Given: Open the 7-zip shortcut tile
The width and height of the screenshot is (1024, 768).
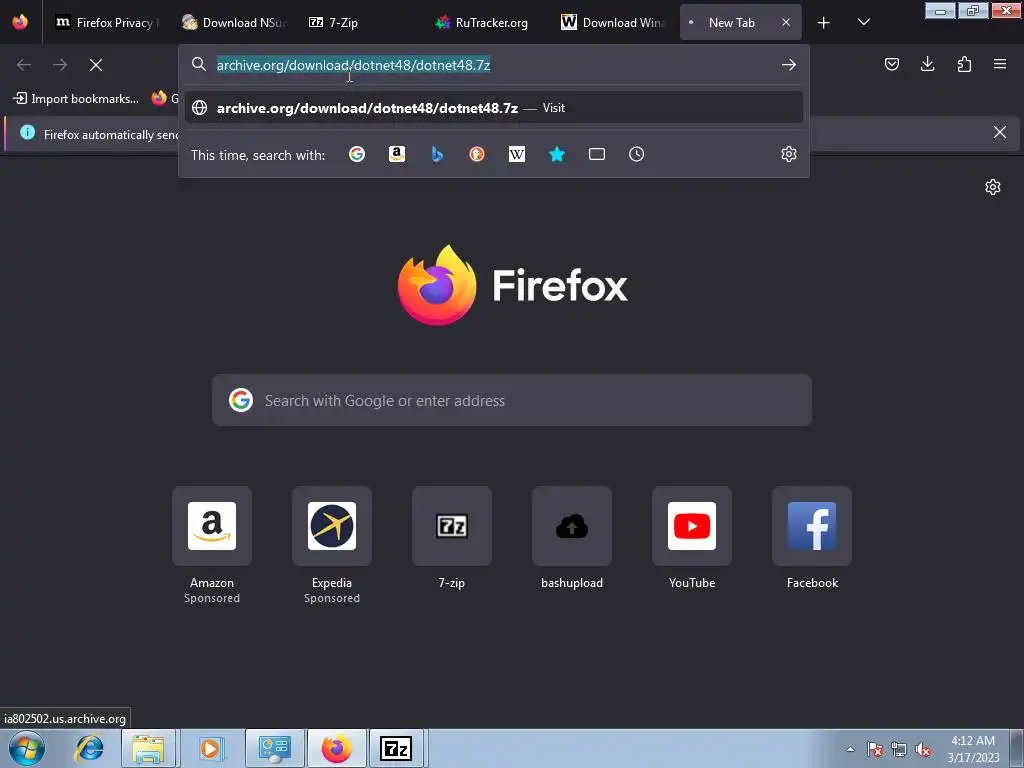Looking at the screenshot, I should pos(452,526).
